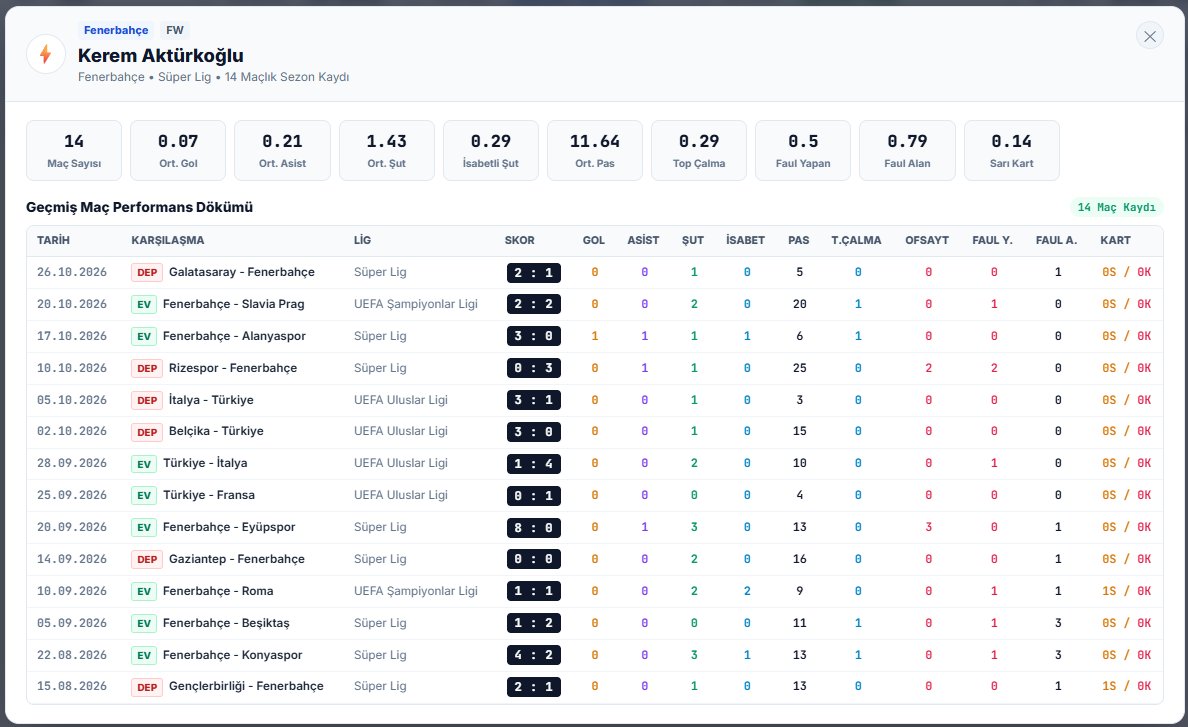
Task: Click the Top Çalma stat card
Action: pyautogui.click(x=699, y=151)
